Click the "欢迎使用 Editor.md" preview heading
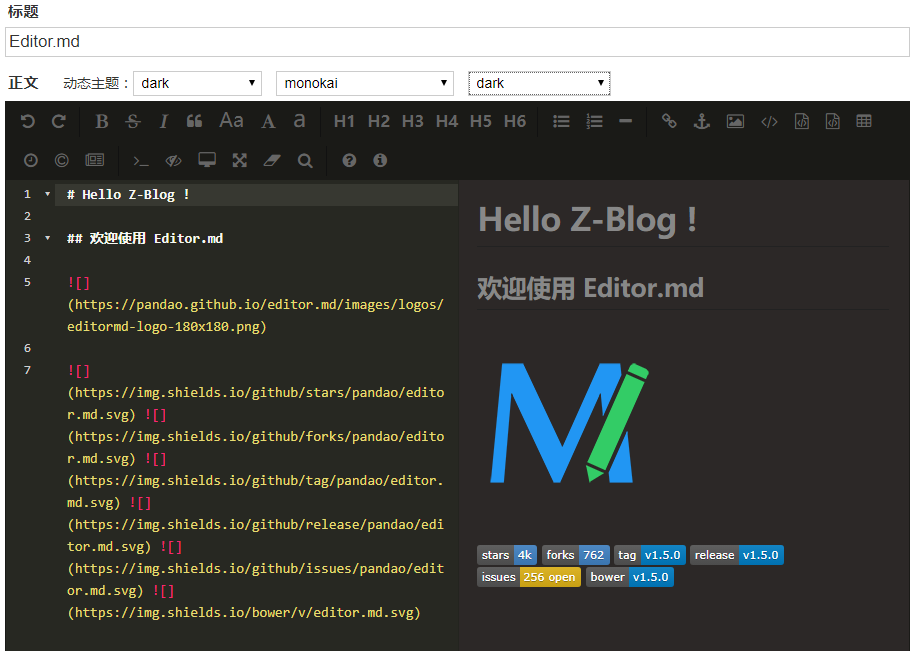The height and width of the screenshot is (651, 923). 590,288
